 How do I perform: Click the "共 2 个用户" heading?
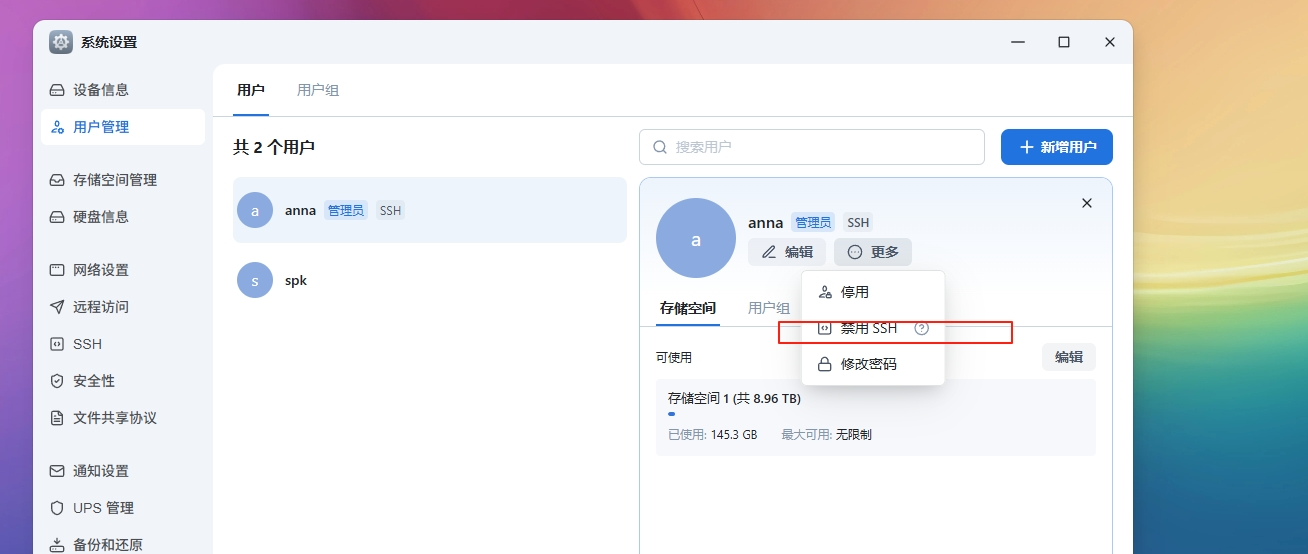coord(274,147)
